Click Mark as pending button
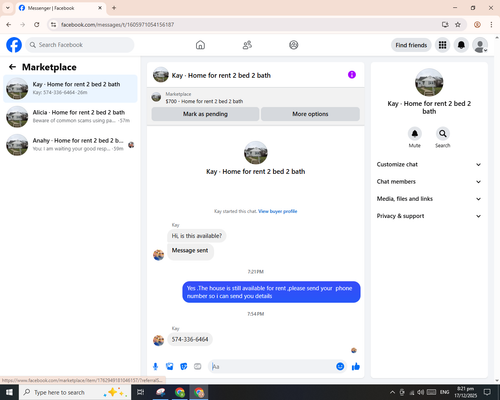Screen dimensions: 500x400 (x=205, y=114)
